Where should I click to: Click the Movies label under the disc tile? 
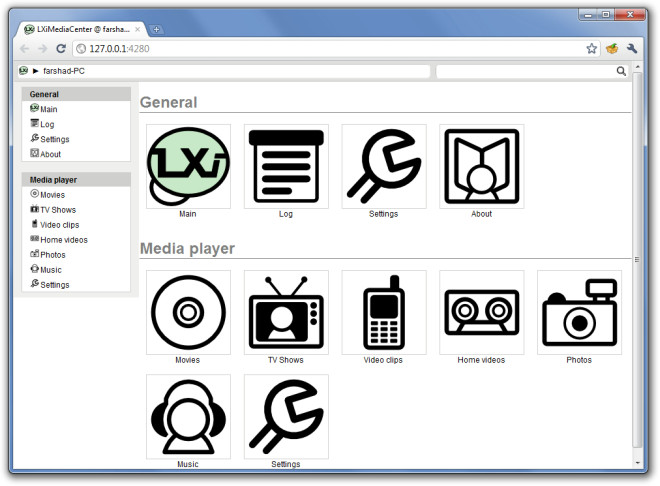(188, 360)
